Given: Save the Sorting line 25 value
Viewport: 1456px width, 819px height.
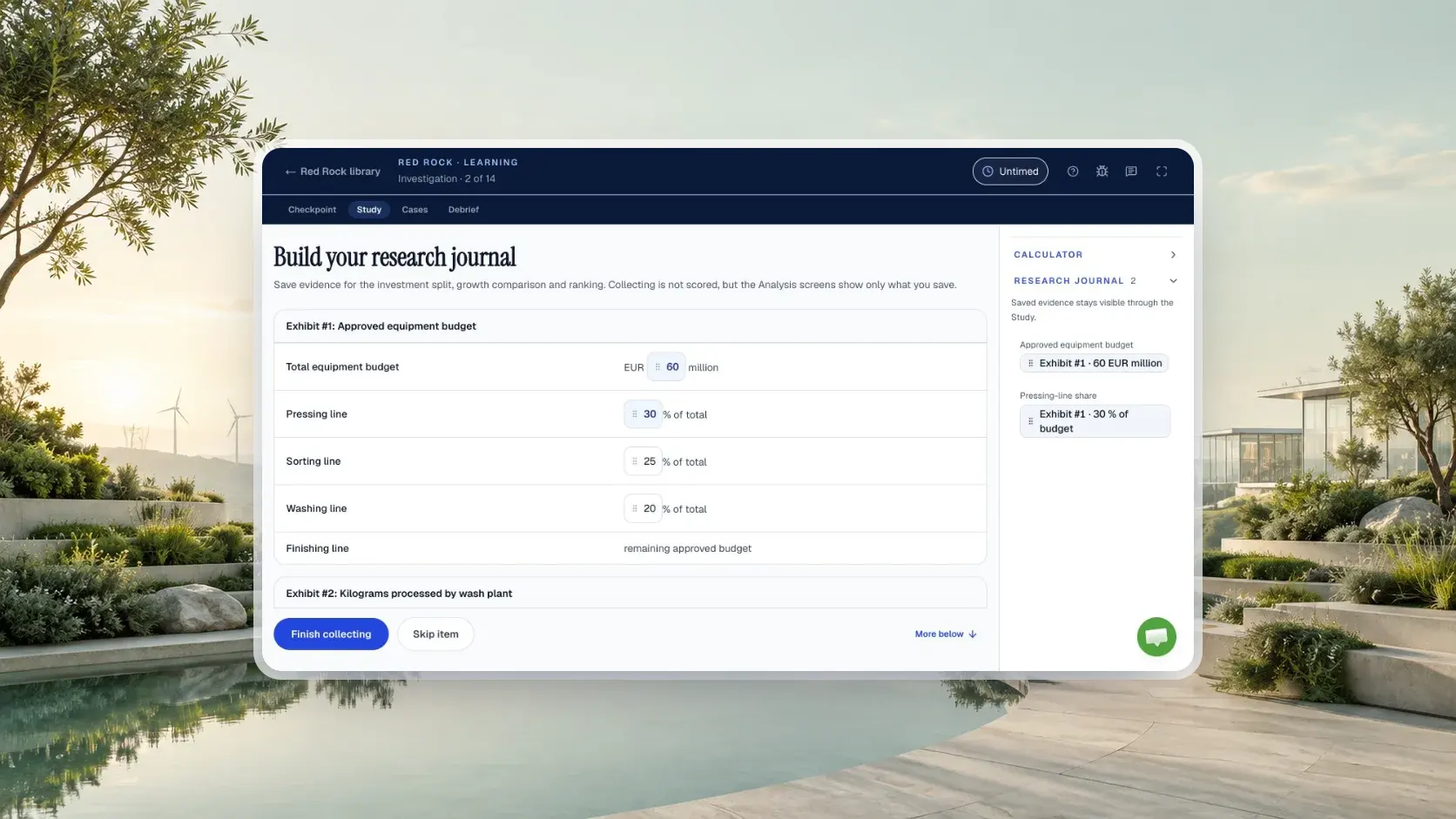Looking at the screenshot, I should (x=643, y=461).
